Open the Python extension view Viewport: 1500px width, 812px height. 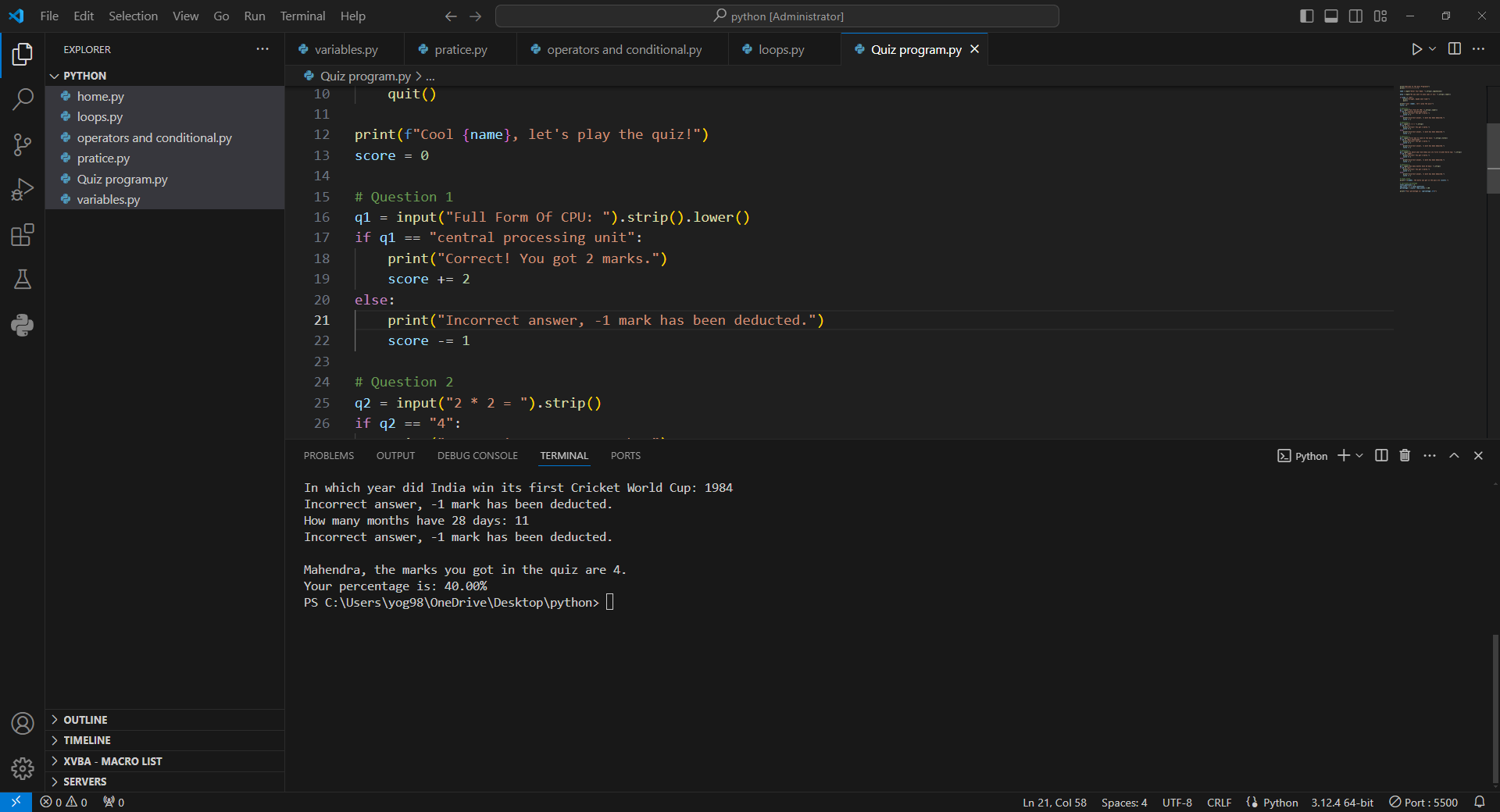point(23,325)
